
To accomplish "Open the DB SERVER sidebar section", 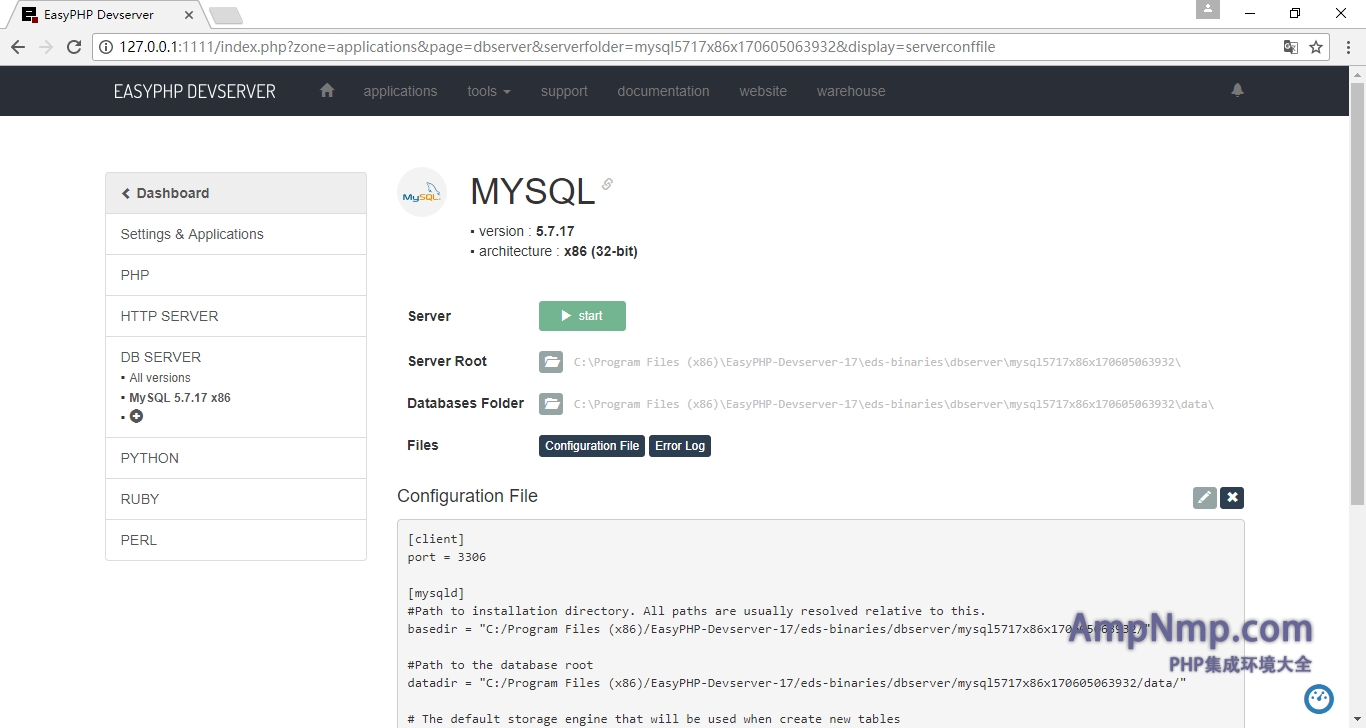I will [161, 357].
